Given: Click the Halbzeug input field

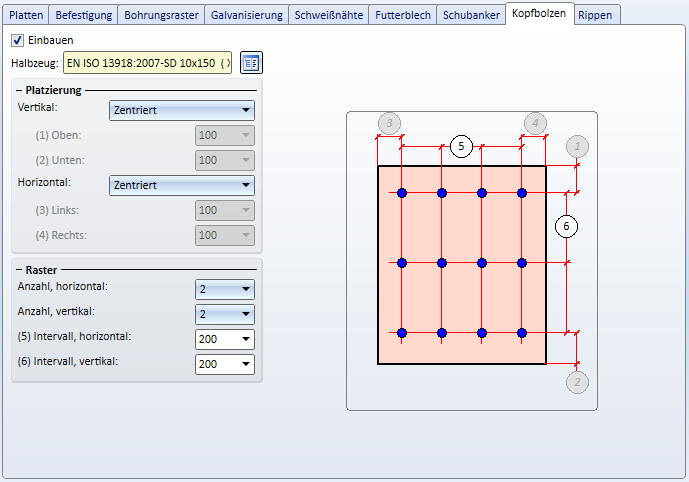Looking at the screenshot, I should point(147,63).
